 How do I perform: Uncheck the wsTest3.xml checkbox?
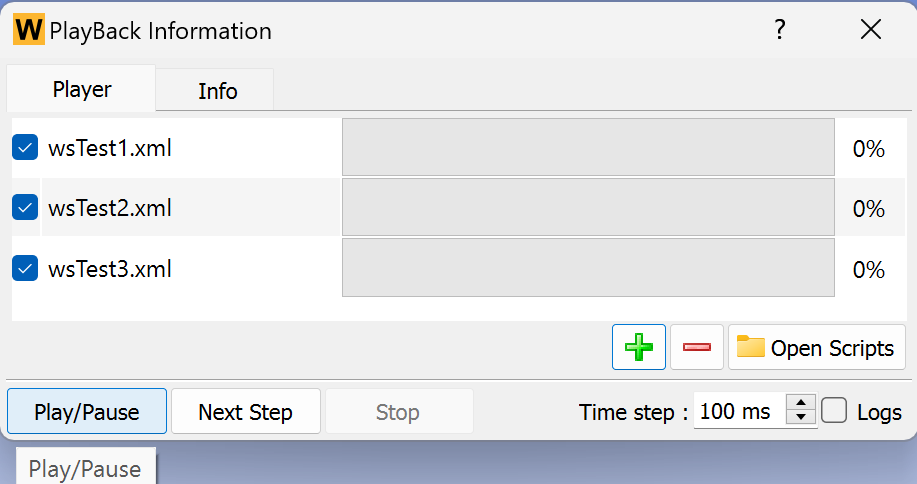click(x=25, y=268)
